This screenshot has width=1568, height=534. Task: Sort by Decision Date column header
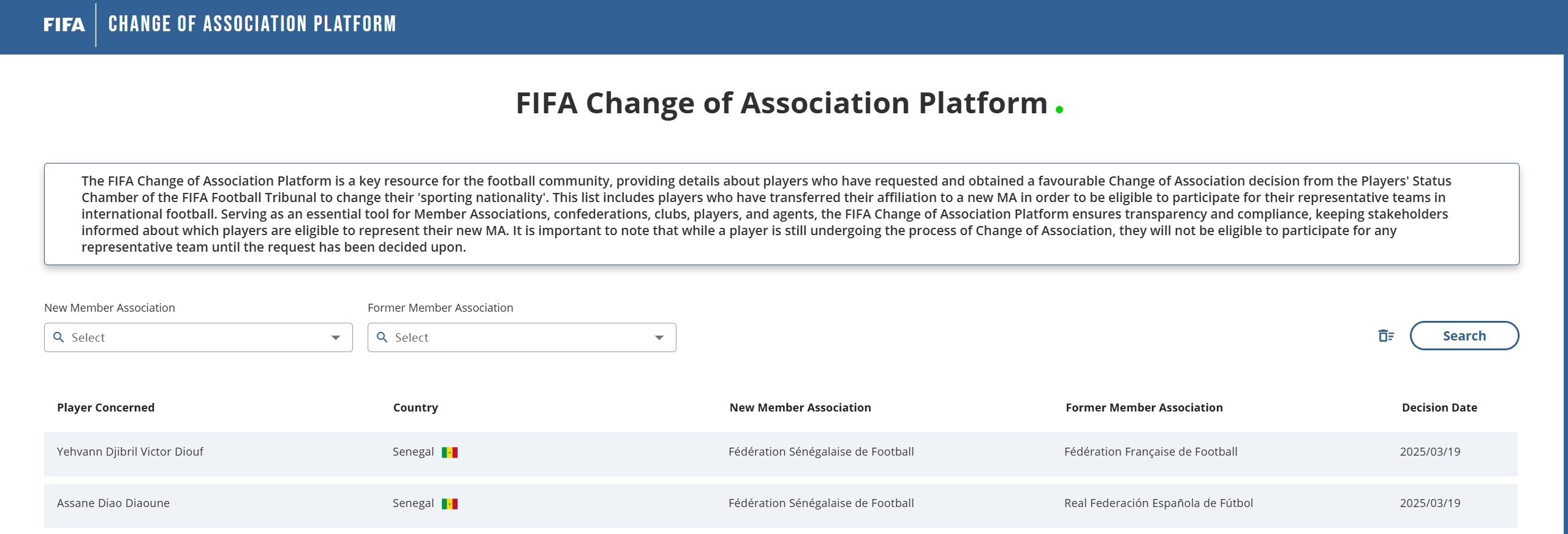tap(1439, 407)
